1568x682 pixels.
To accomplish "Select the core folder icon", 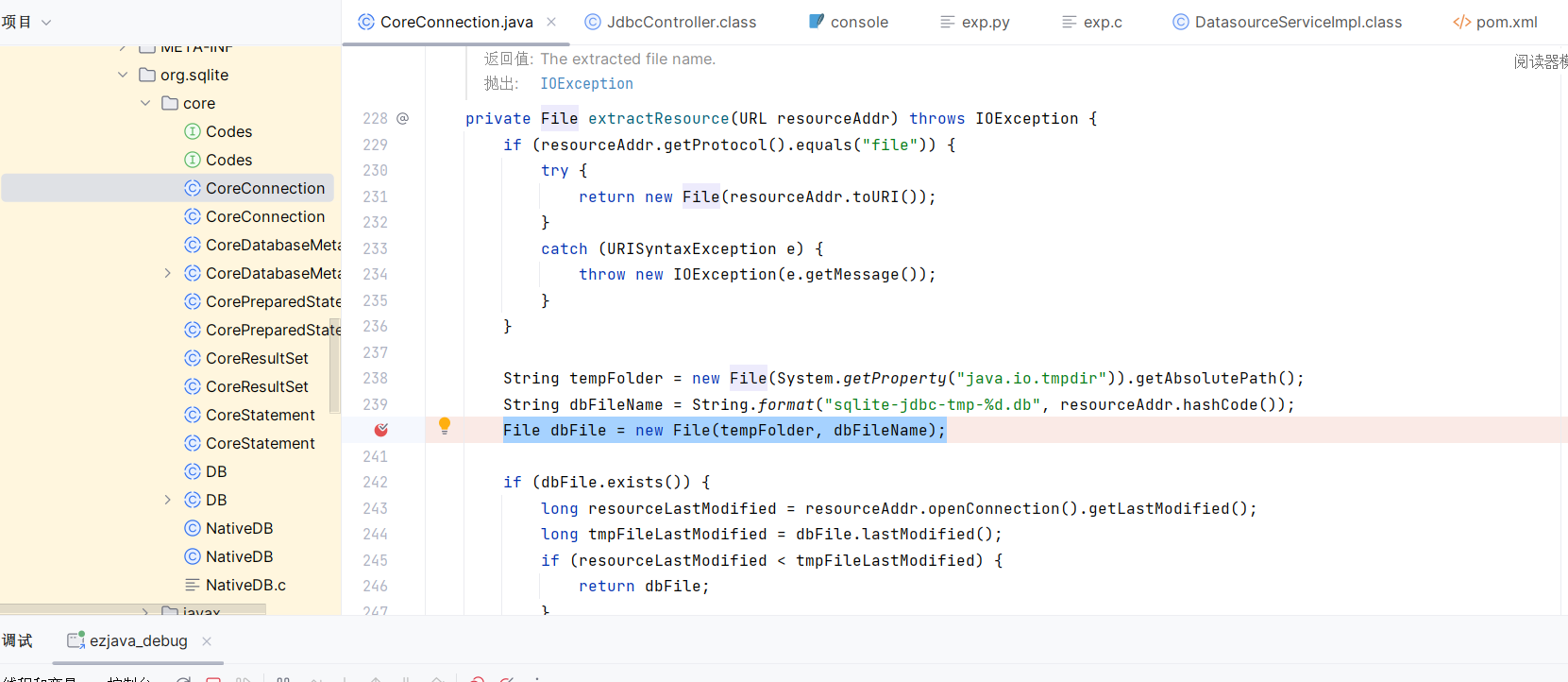I will click(170, 103).
